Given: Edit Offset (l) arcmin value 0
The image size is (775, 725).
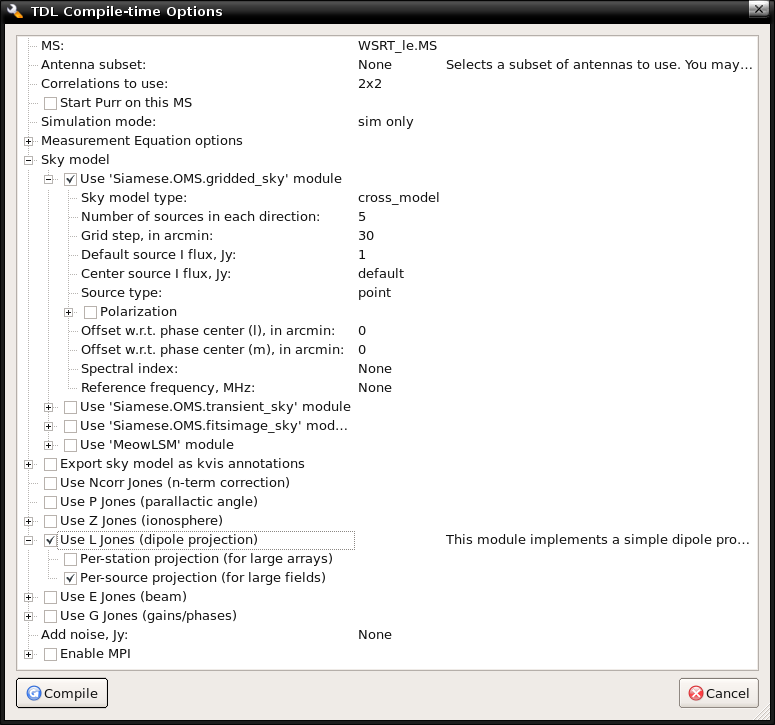Looking at the screenshot, I should click(362, 331).
